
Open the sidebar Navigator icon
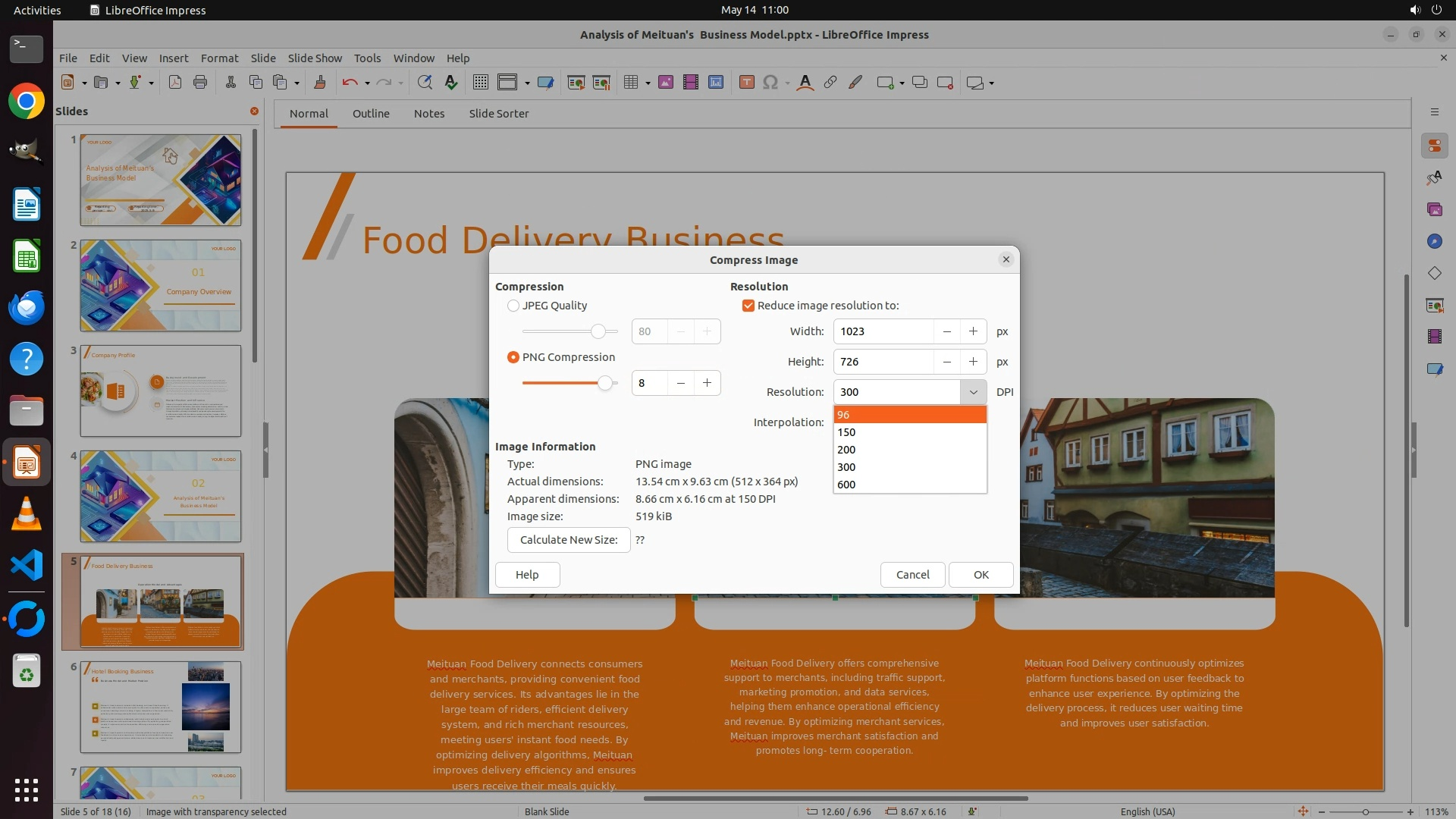[1434, 241]
